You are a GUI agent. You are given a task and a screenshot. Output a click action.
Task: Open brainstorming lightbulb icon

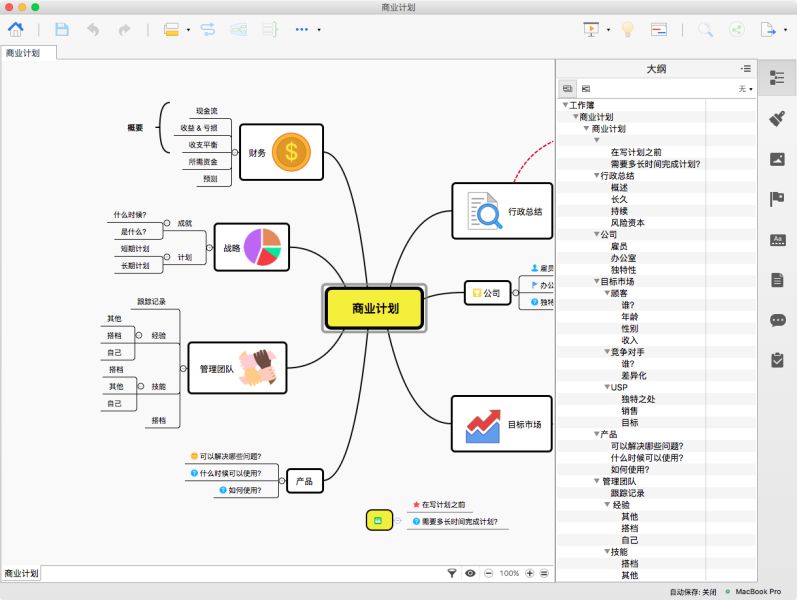point(628,29)
